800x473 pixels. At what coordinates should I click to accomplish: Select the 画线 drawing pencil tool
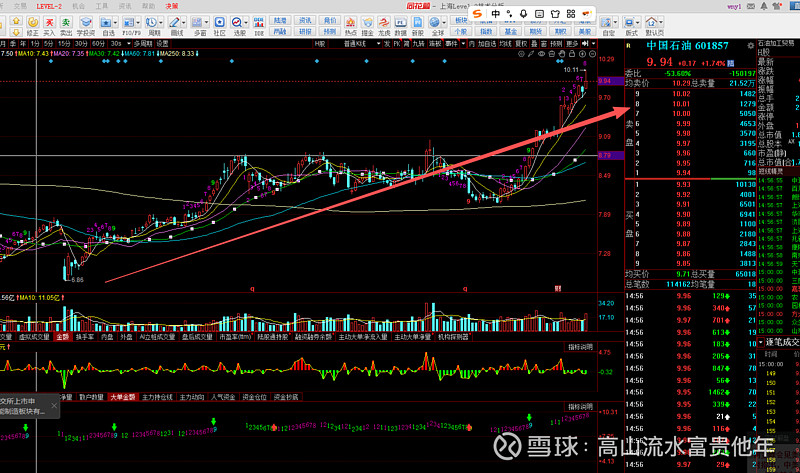174,22
